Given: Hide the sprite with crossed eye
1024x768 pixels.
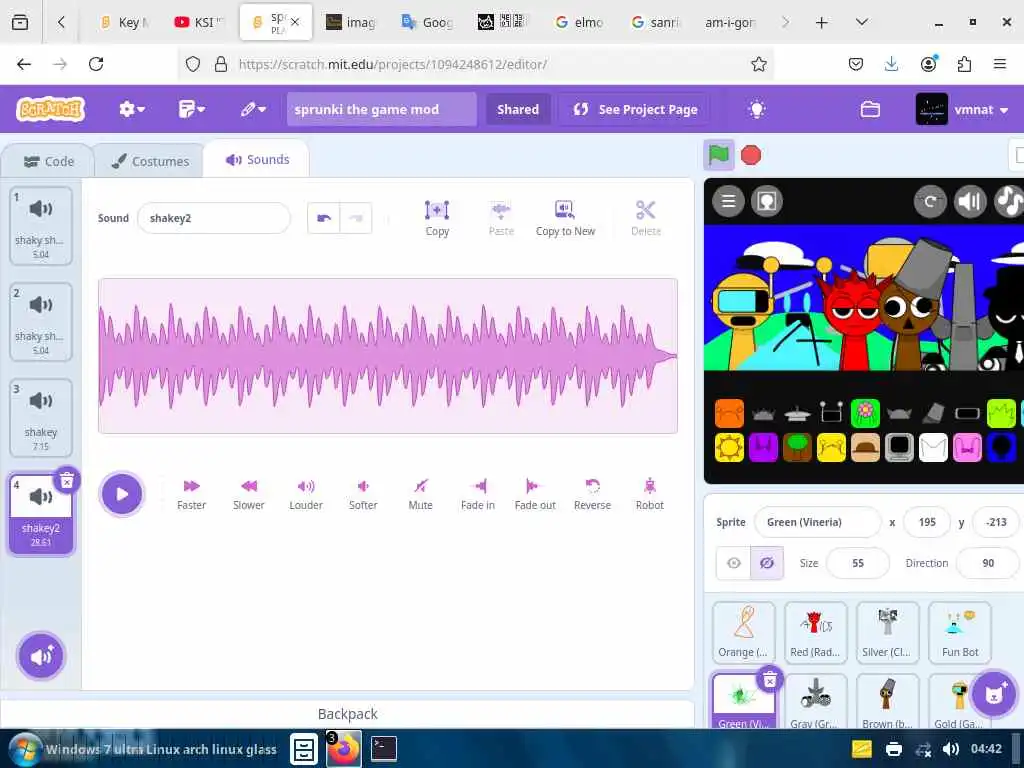Looking at the screenshot, I should 767,563.
